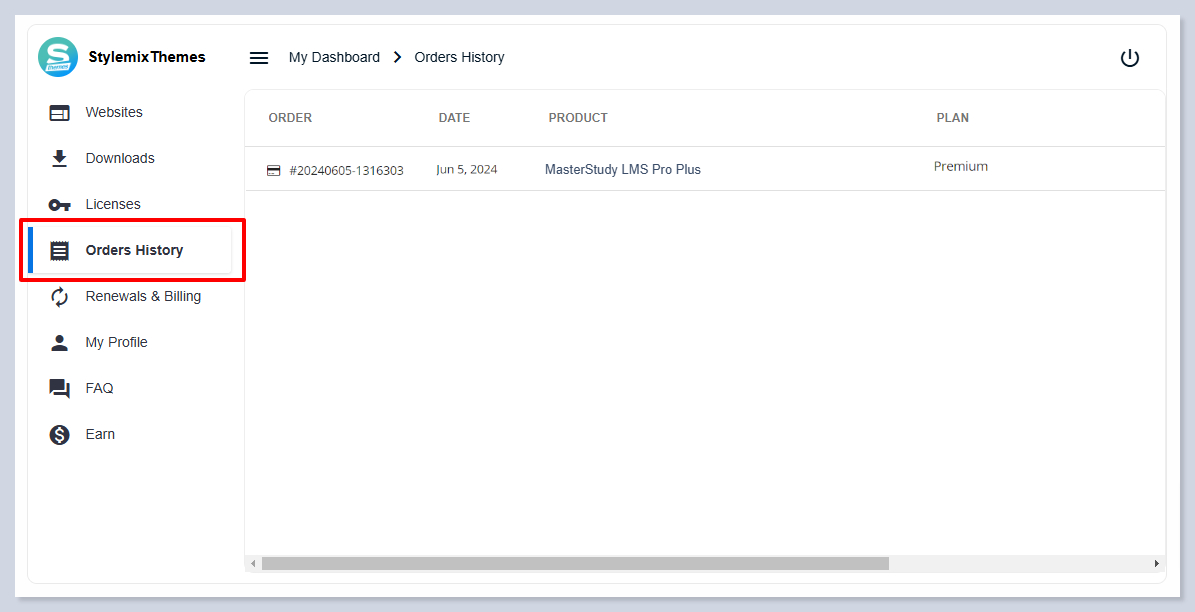Click the scrollbar right arrow
1195x612 pixels.
tap(1157, 564)
